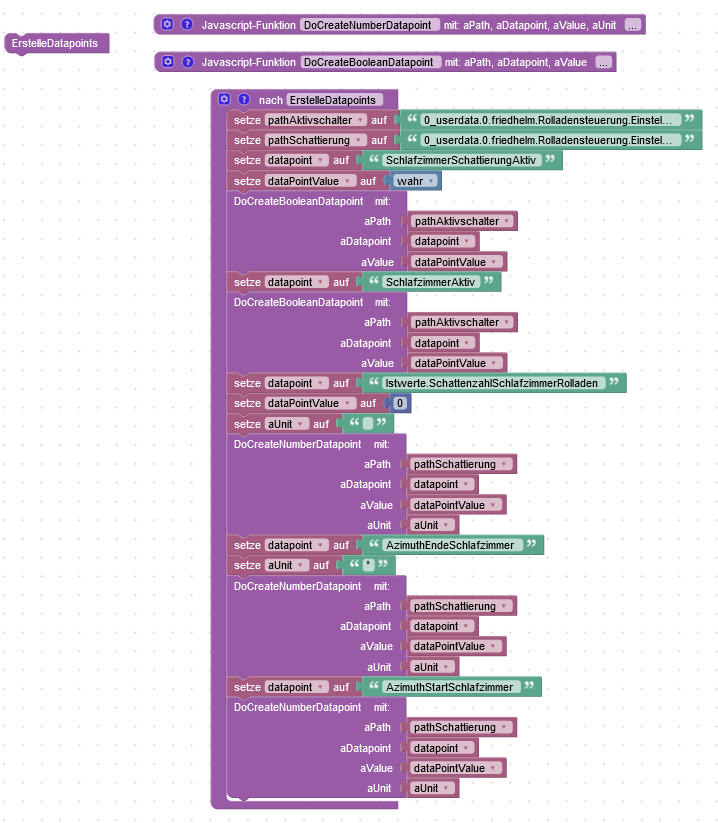This screenshot has width=718, height=823.
Task: Open datapoint dropdown before SchlafzimmerAktiv string
Action: click(x=297, y=282)
